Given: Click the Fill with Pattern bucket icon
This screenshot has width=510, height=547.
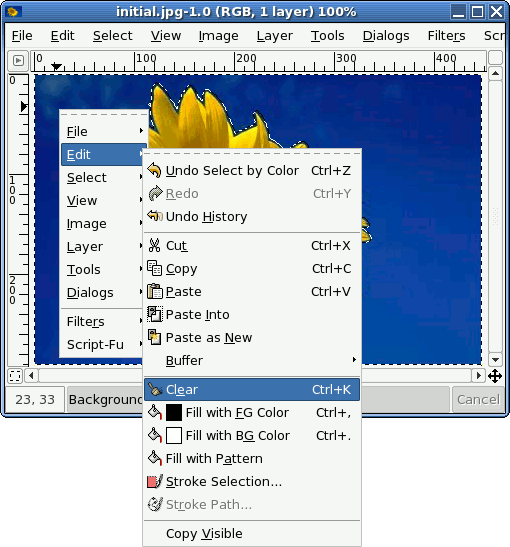Looking at the screenshot, I should click(155, 458).
